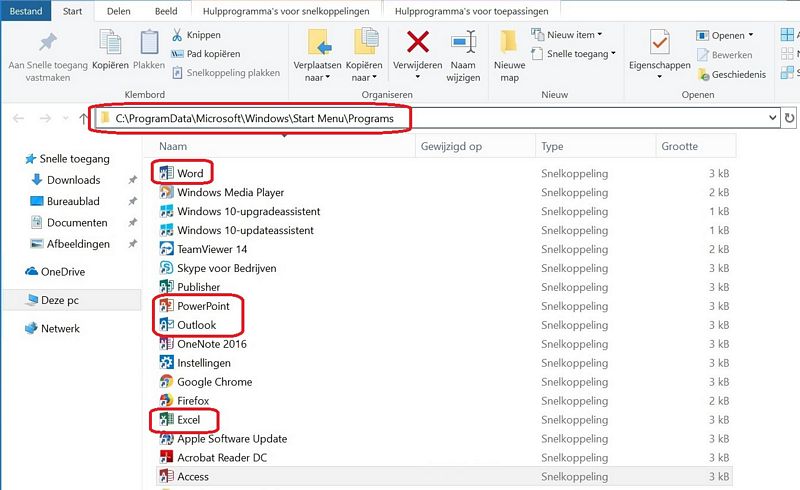Screen dimensions: 800x490
Task: Sort by Gewijzigd op column header
Action: (x=475, y=146)
